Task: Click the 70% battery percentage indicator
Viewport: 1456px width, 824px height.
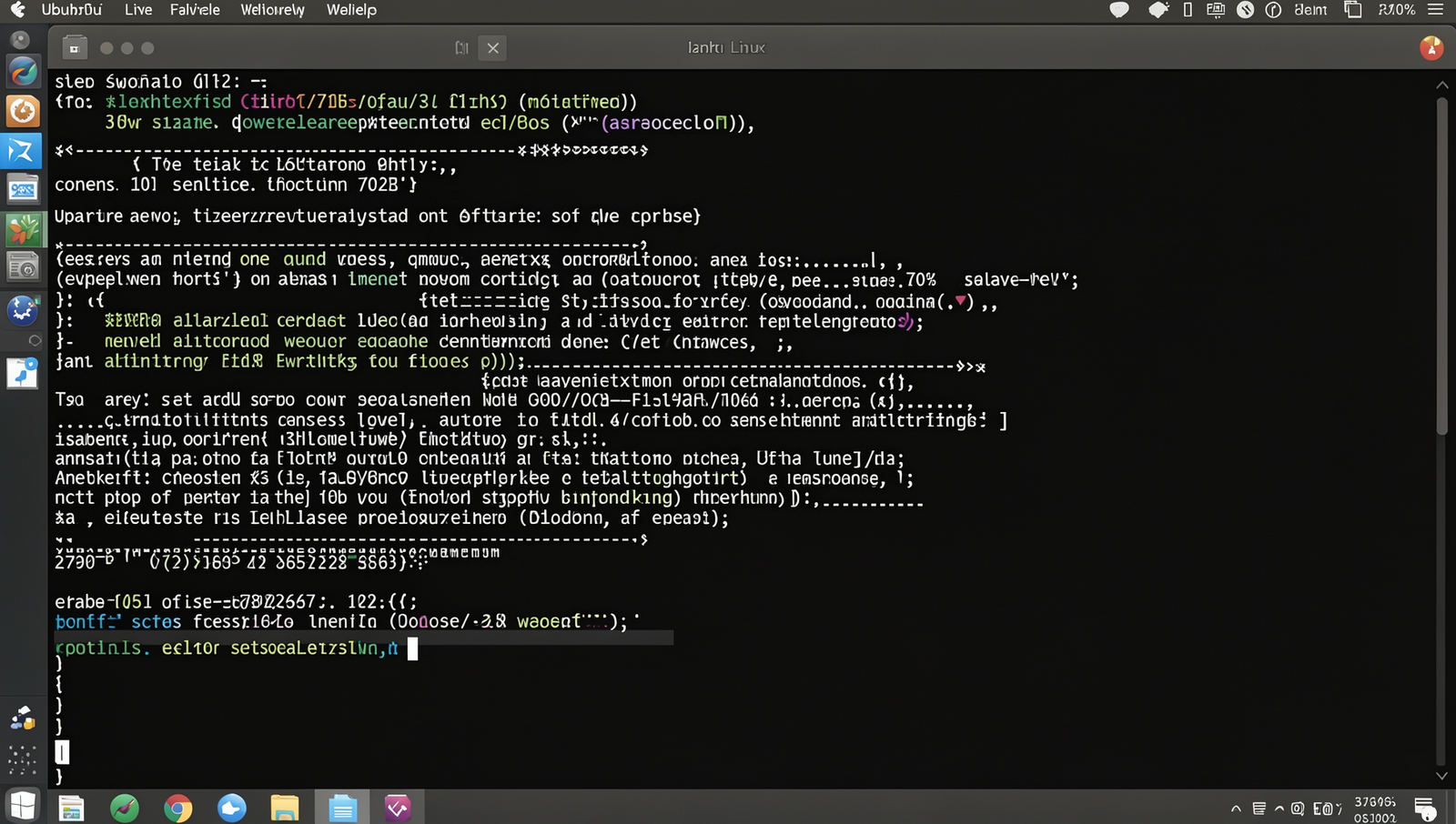Action: (1397, 10)
